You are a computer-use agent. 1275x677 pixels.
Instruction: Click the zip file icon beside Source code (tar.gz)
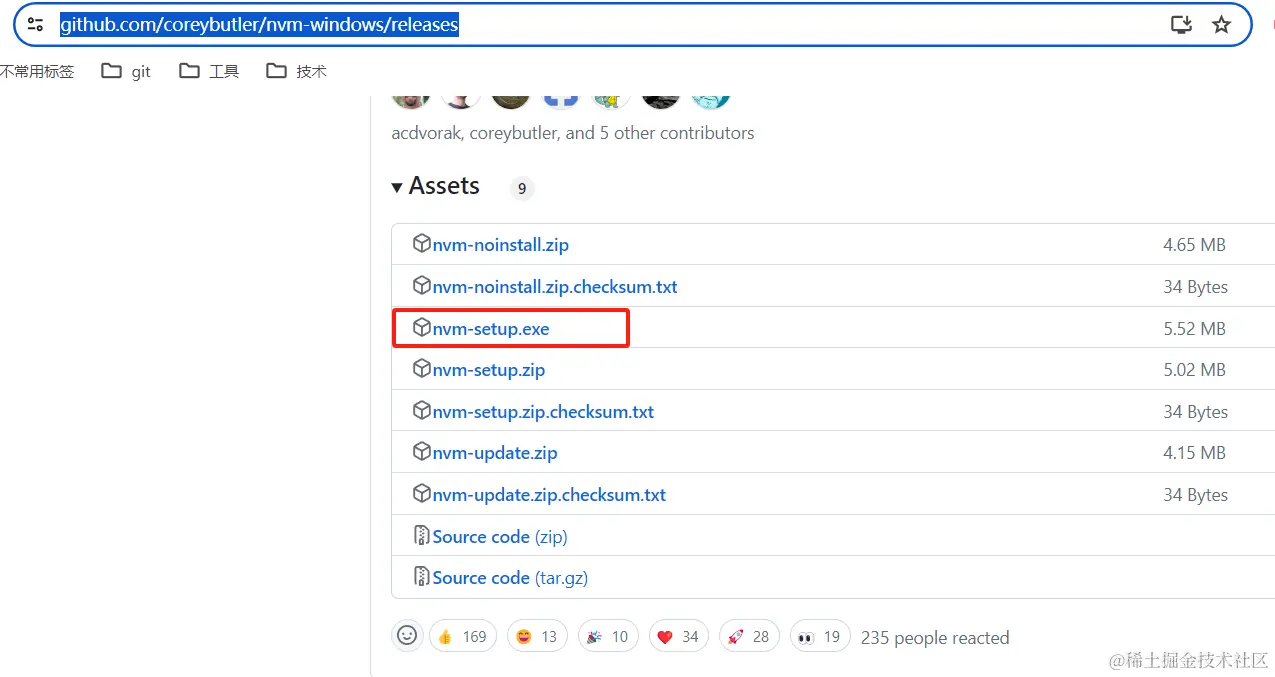pos(422,577)
